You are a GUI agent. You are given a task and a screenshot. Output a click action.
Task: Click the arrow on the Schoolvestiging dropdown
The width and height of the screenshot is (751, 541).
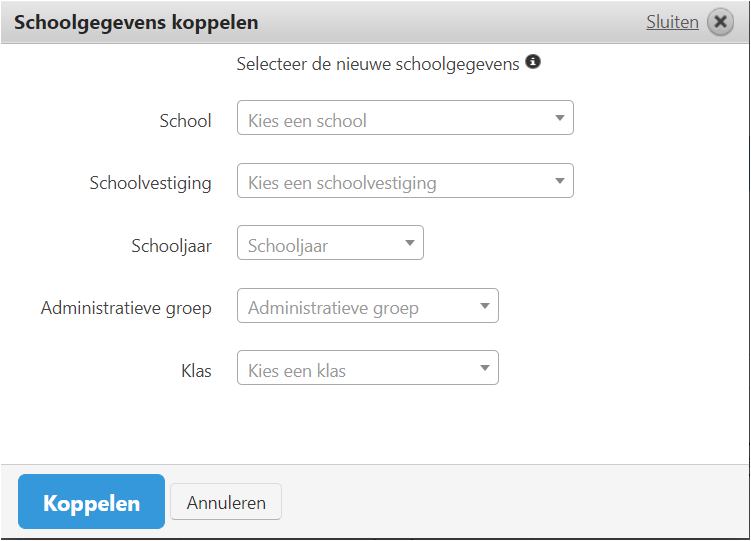click(559, 182)
